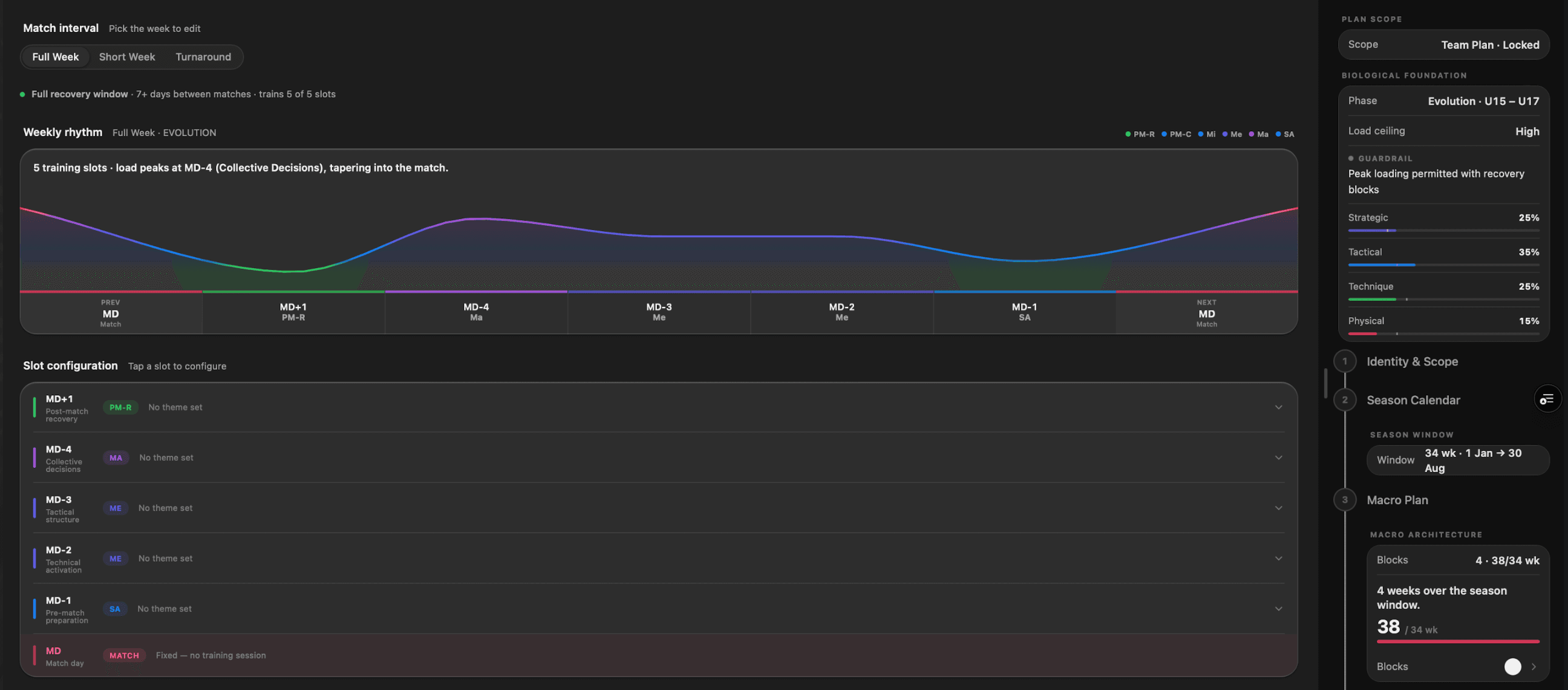Open the Blocks row chevron arrow
This screenshot has height=690, width=1568.
[1534, 667]
